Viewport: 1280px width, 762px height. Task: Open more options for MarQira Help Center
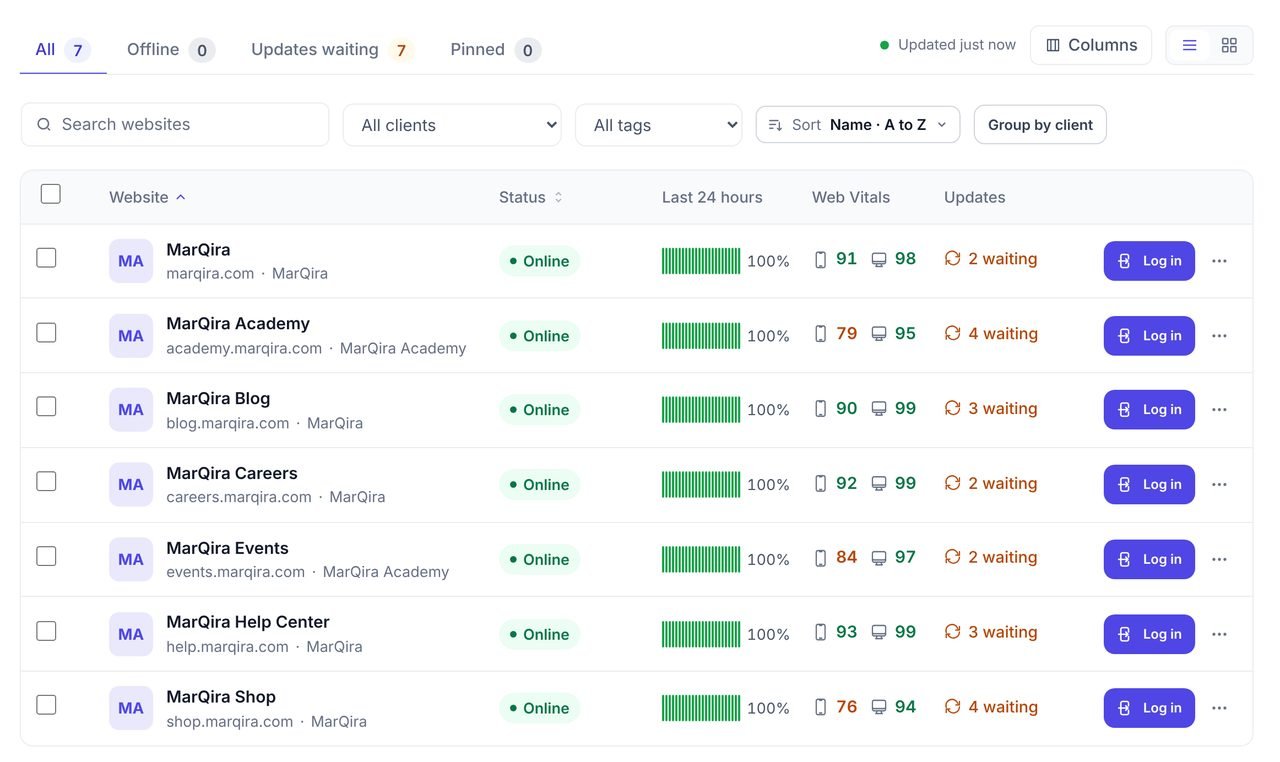1219,634
